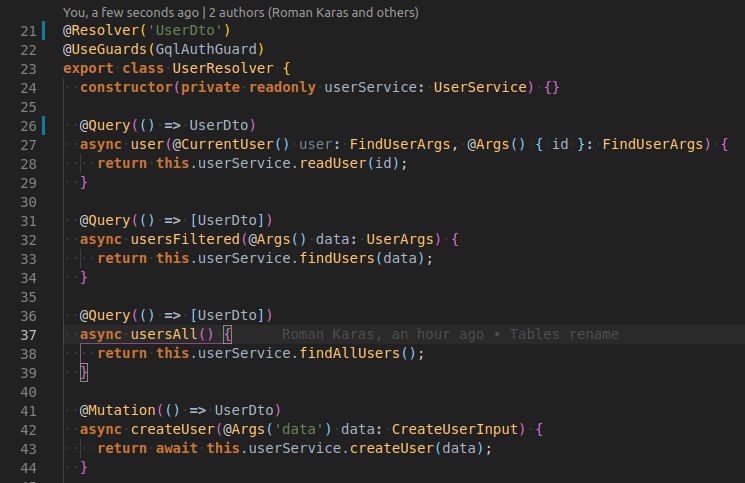Viewport: 745px width, 483px height.
Task: Click readUser method call on line 28
Action: point(333,163)
